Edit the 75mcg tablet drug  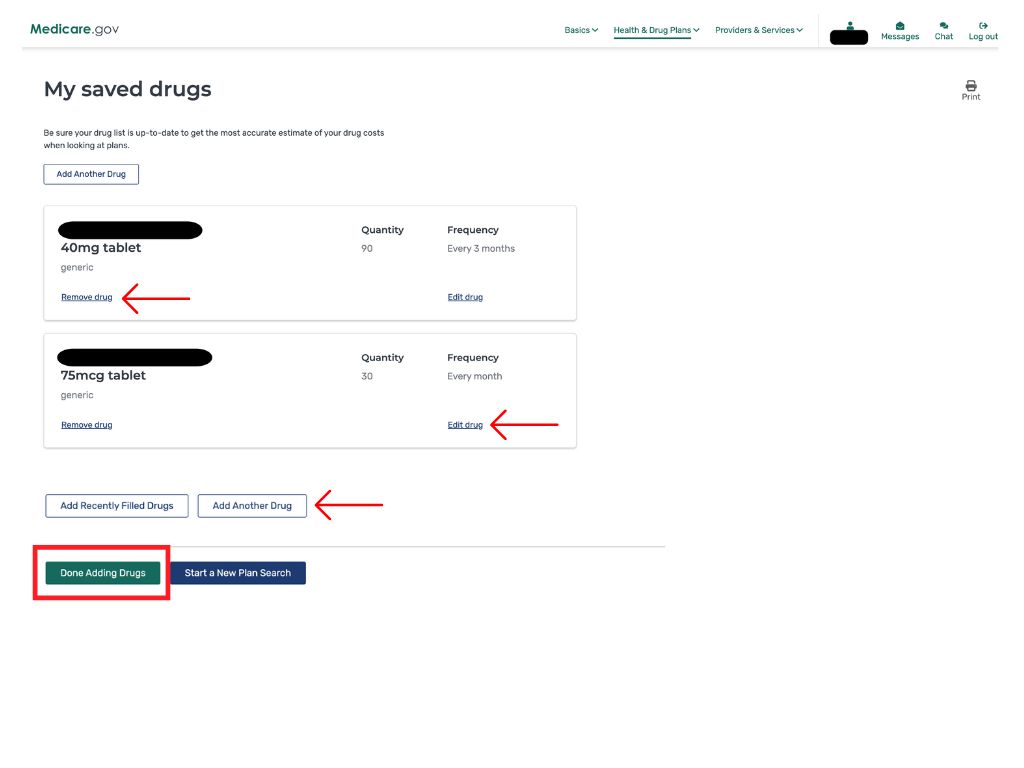click(x=465, y=425)
